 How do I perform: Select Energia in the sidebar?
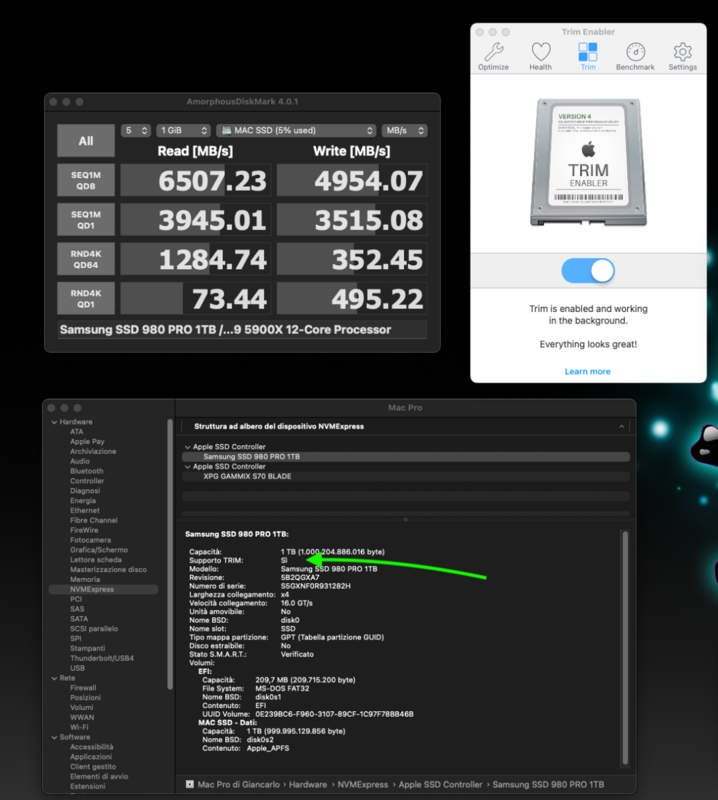pos(83,501)
